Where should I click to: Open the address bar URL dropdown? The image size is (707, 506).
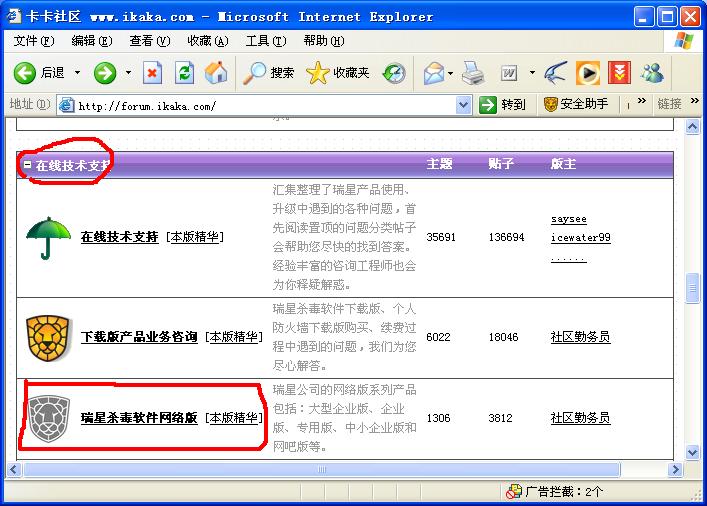463,106
